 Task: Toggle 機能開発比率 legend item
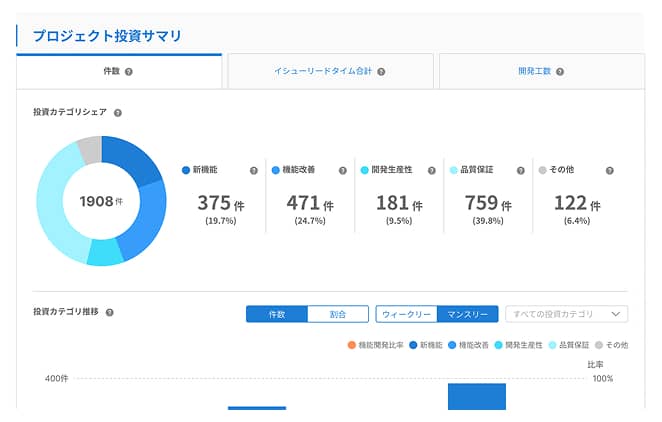375,345
